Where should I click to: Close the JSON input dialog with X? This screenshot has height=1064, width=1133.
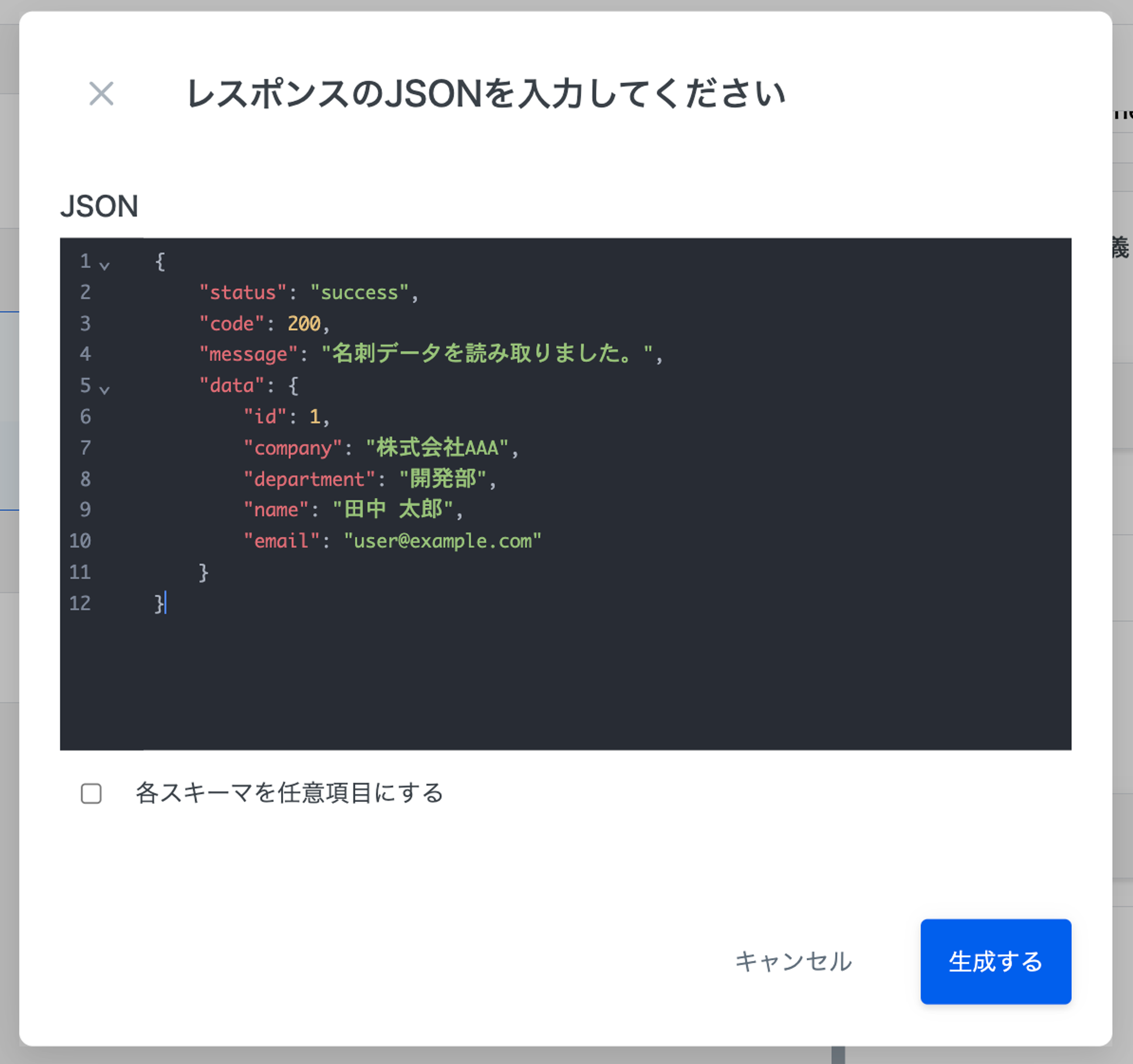(101, 93)
